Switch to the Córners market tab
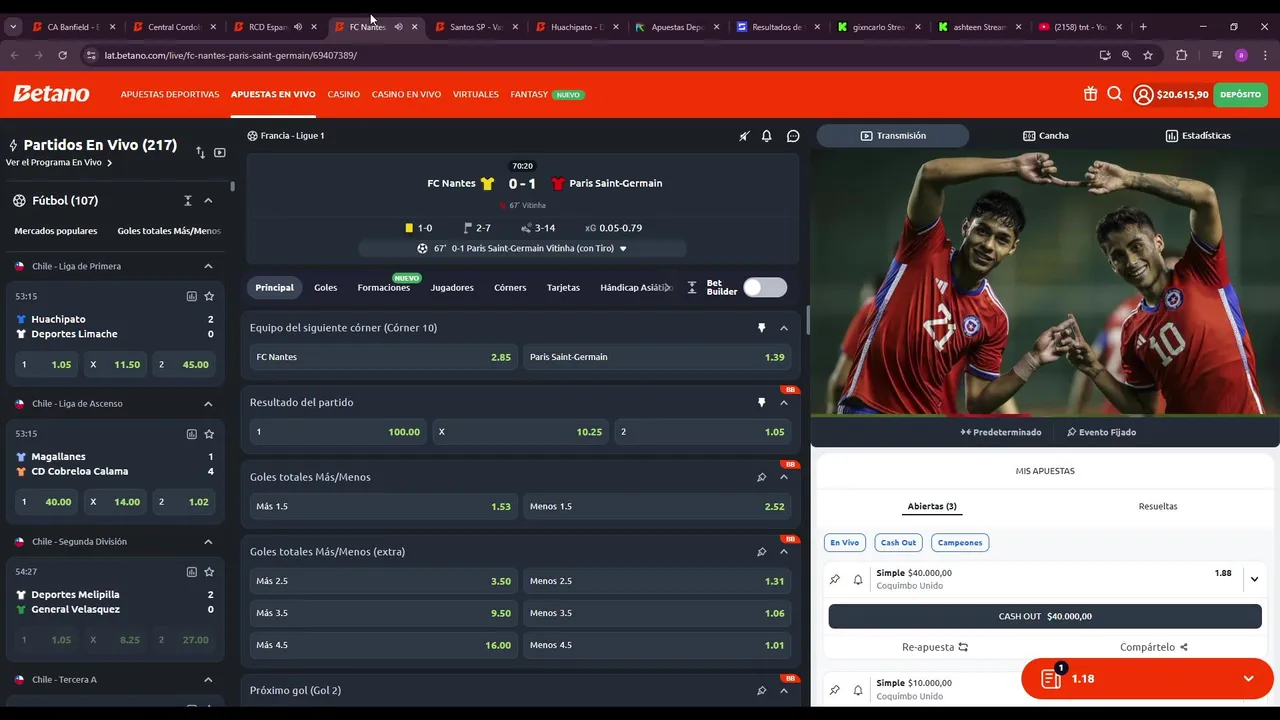This screenshot has height=720, width=1280. 510,288
